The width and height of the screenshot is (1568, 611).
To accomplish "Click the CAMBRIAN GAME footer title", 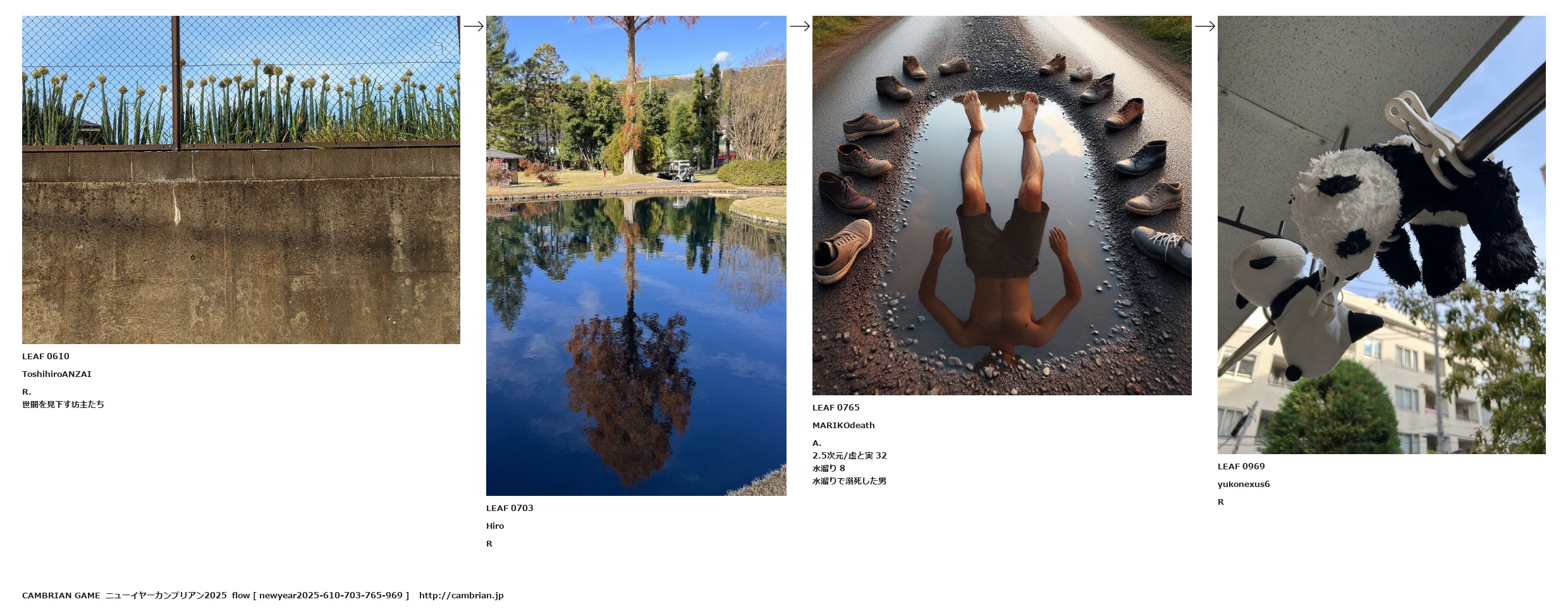I will pyautogui.click(x=61, y=595).
